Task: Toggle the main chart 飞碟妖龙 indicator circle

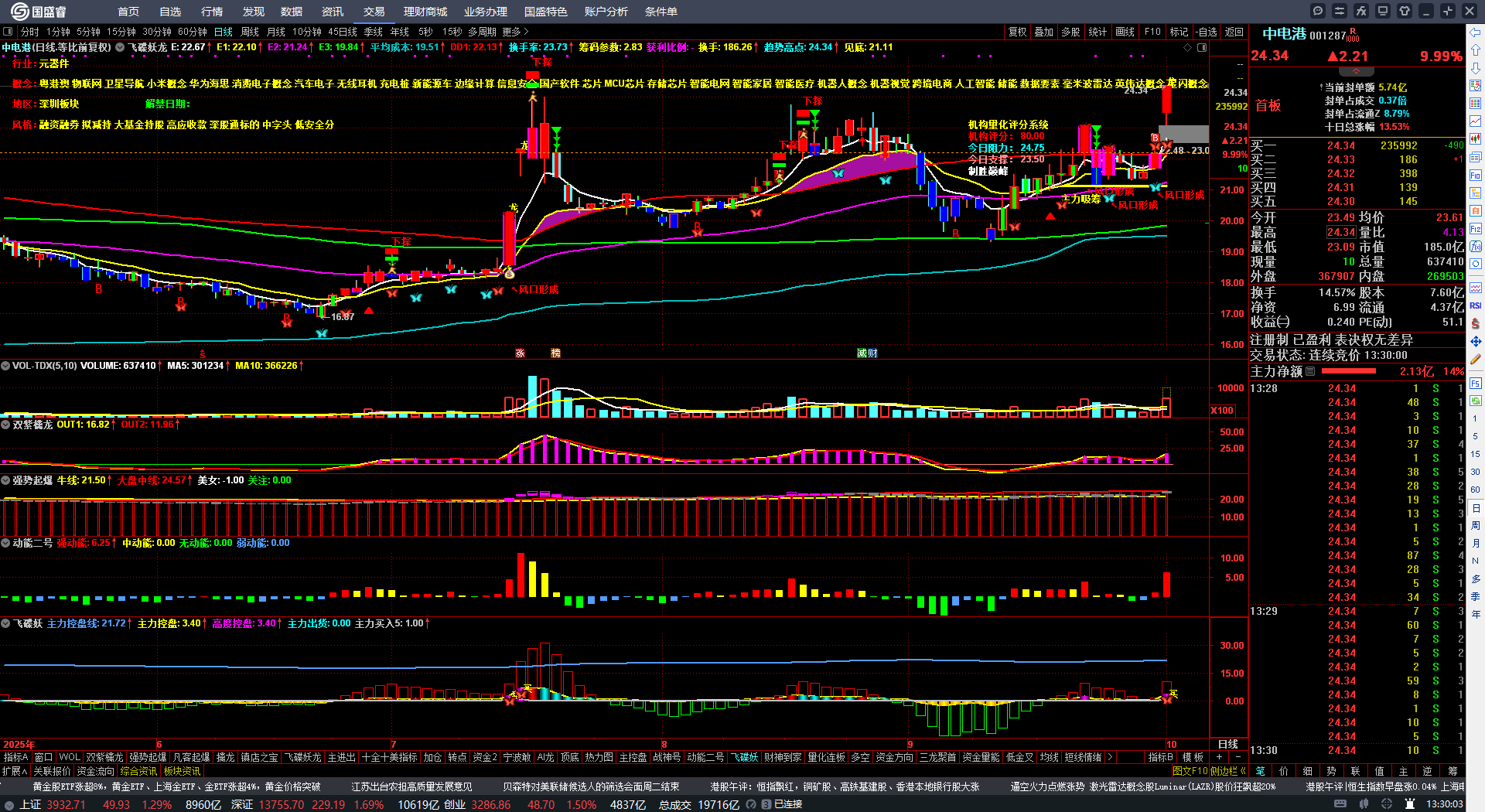Action: coord(120,47)
